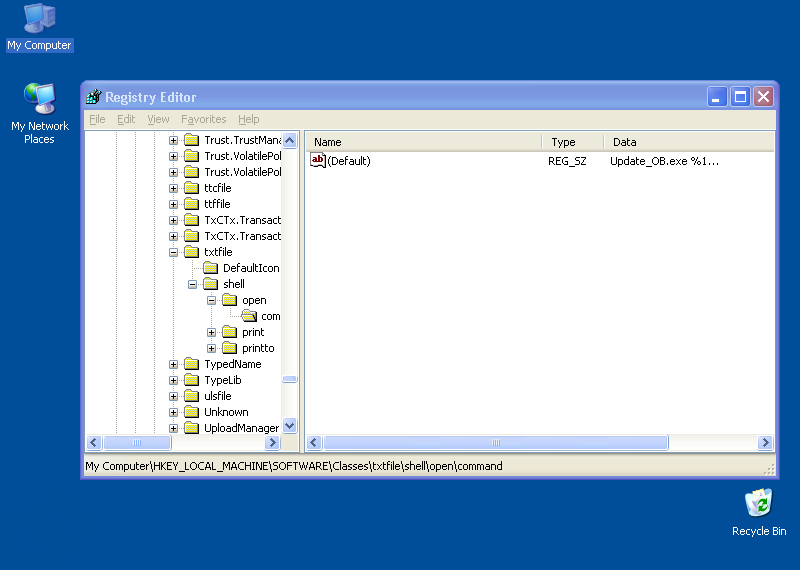Click the Update_OB.exe %1 data cell
Image resolution: width=800 pixels, height=570 pixels.
click(x=664, y=161)
